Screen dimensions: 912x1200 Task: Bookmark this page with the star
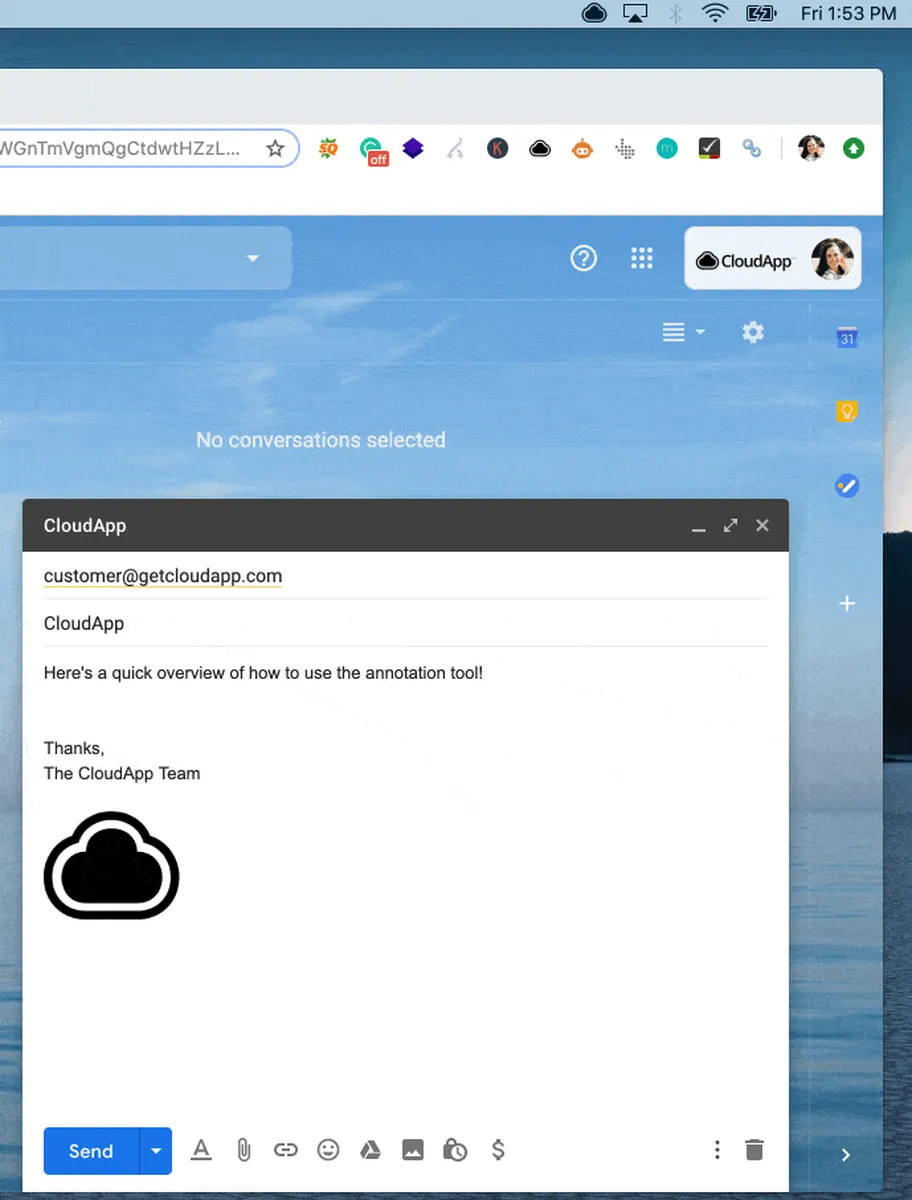(275, 149)
